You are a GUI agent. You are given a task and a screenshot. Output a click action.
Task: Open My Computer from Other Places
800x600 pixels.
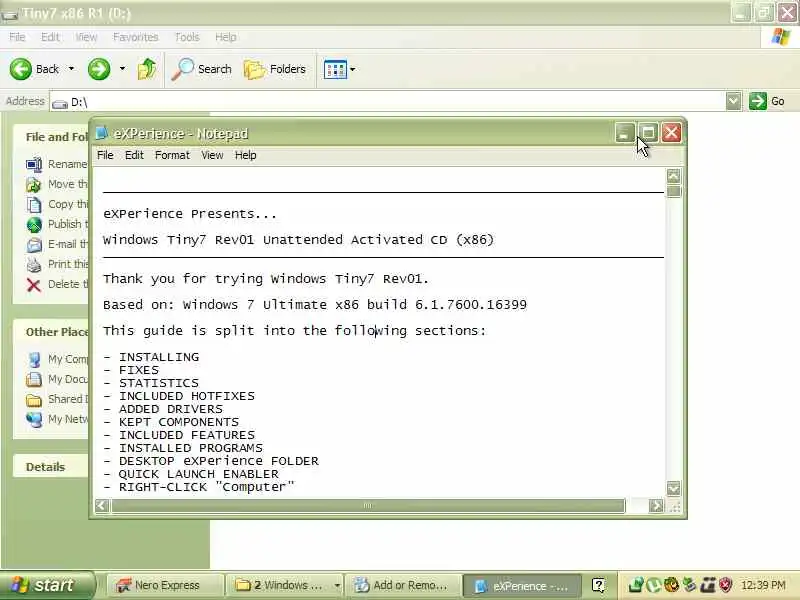[x=58, y=359]
